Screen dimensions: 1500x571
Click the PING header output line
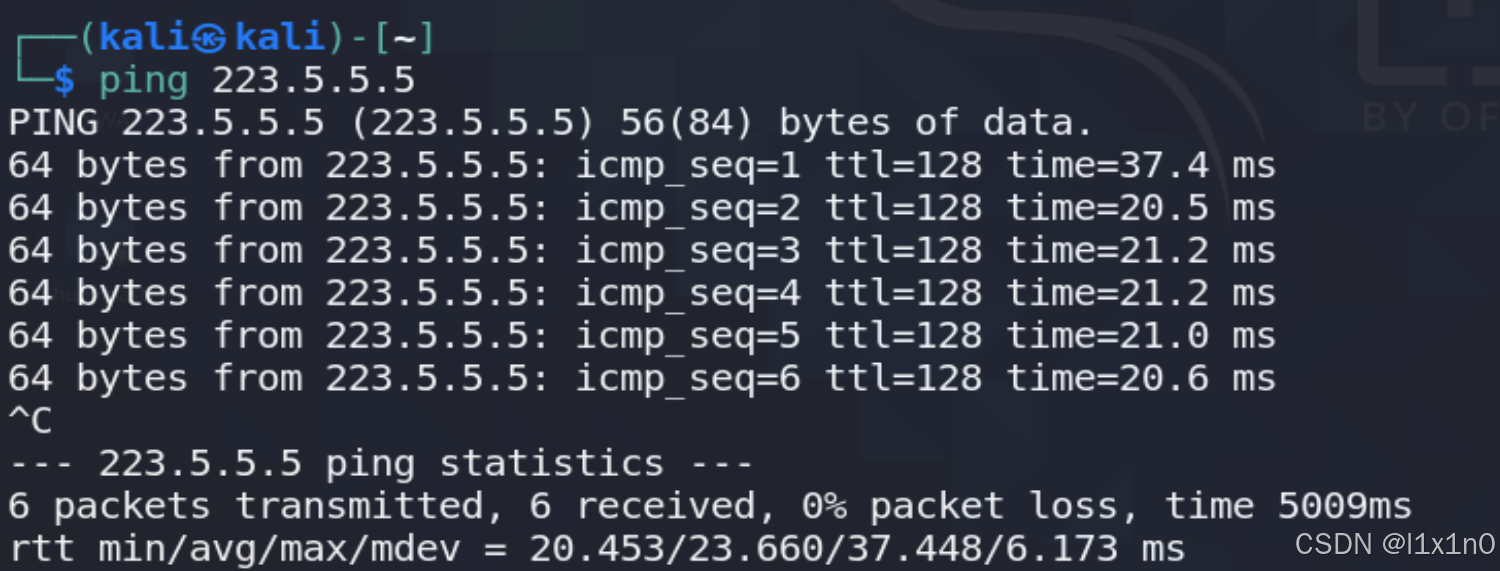(551, 123)
